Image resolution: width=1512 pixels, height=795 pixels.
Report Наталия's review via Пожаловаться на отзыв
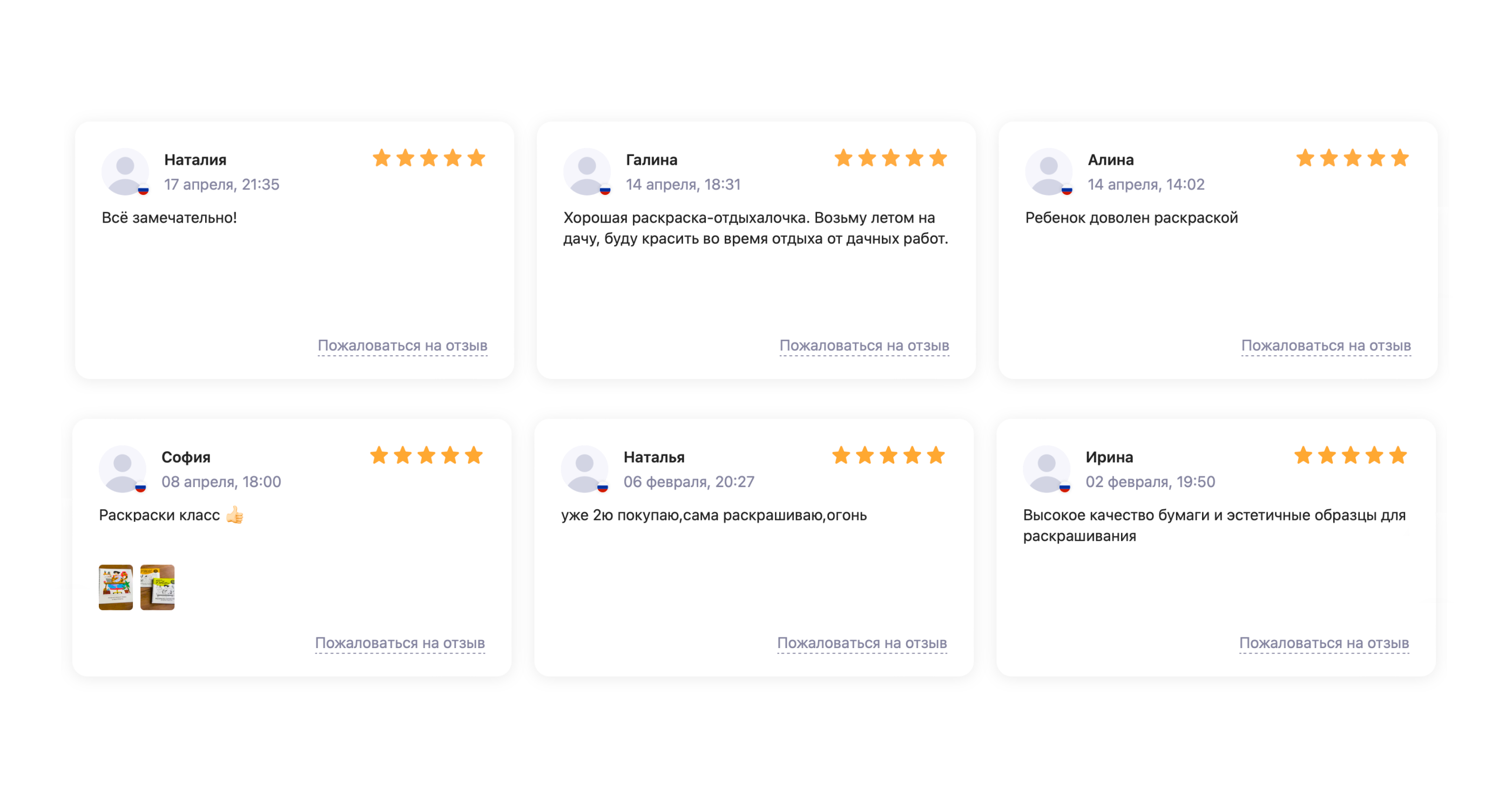point(402,345)
